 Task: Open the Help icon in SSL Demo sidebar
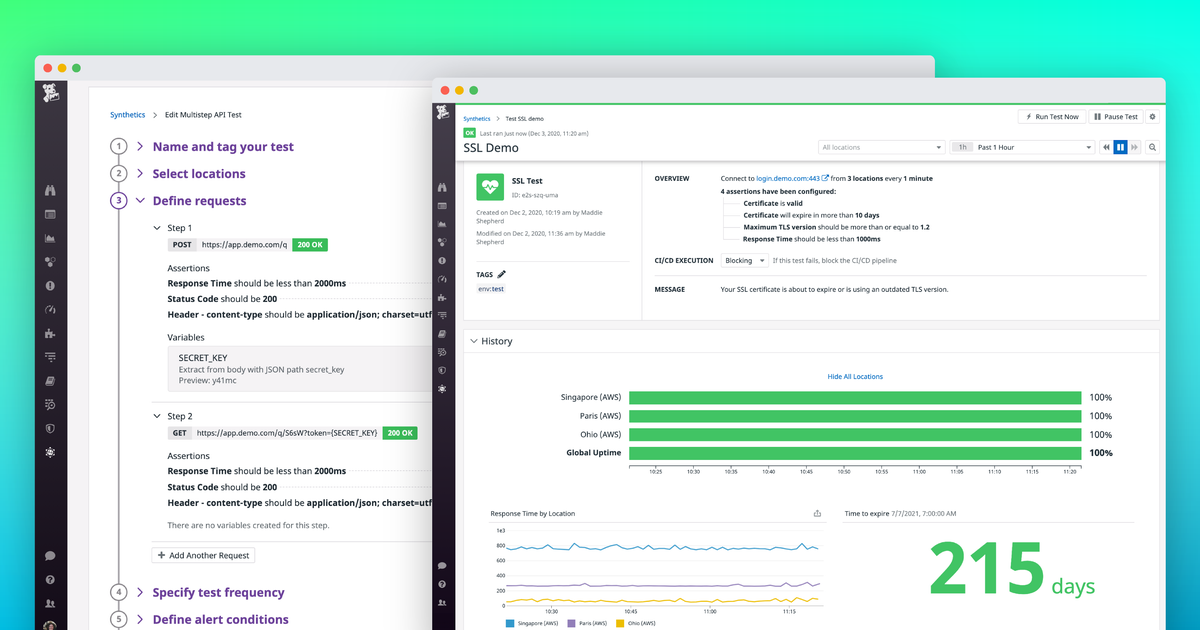click(x=442, y=584)
